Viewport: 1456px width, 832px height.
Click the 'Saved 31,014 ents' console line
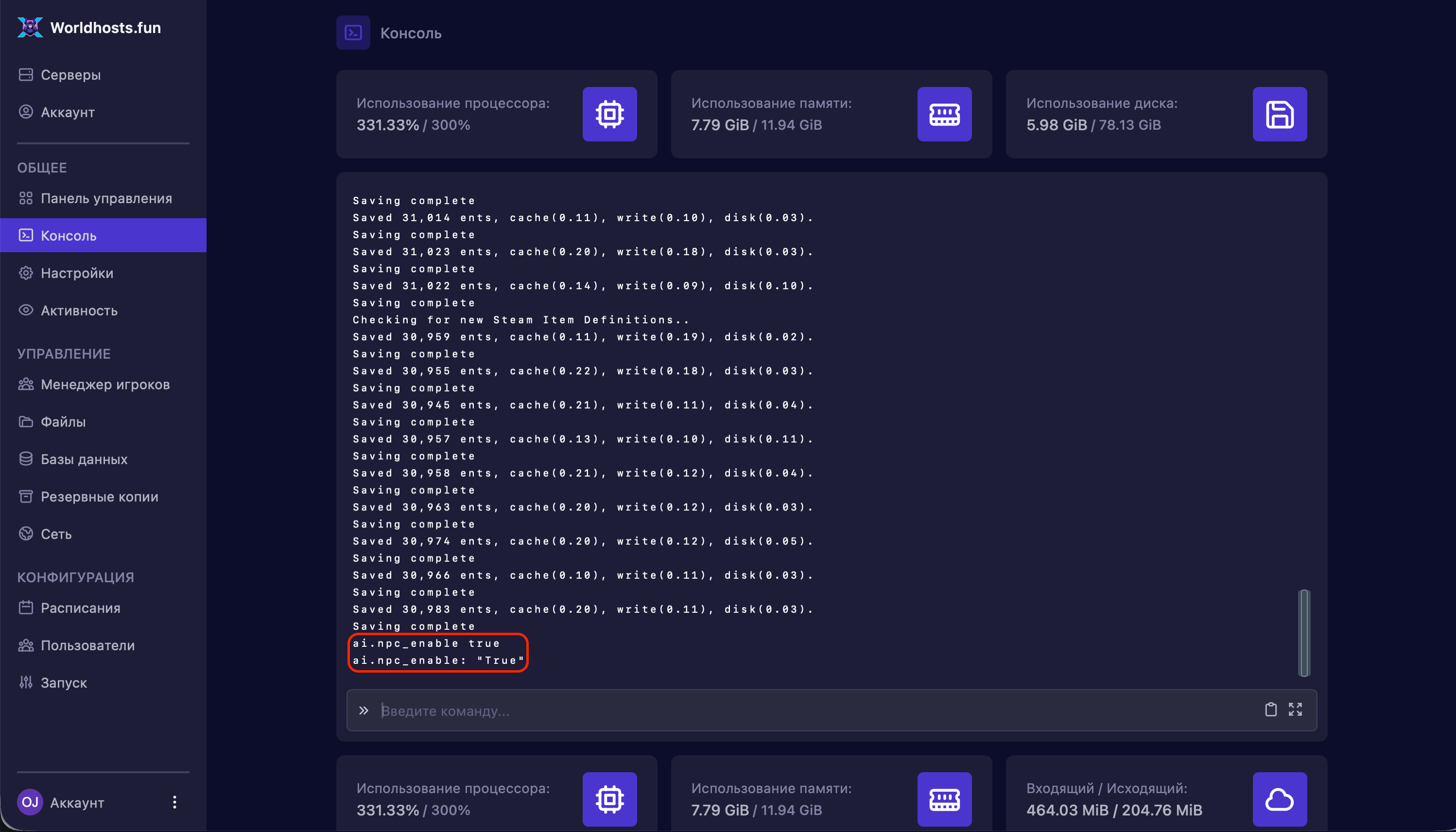[583, 217]
